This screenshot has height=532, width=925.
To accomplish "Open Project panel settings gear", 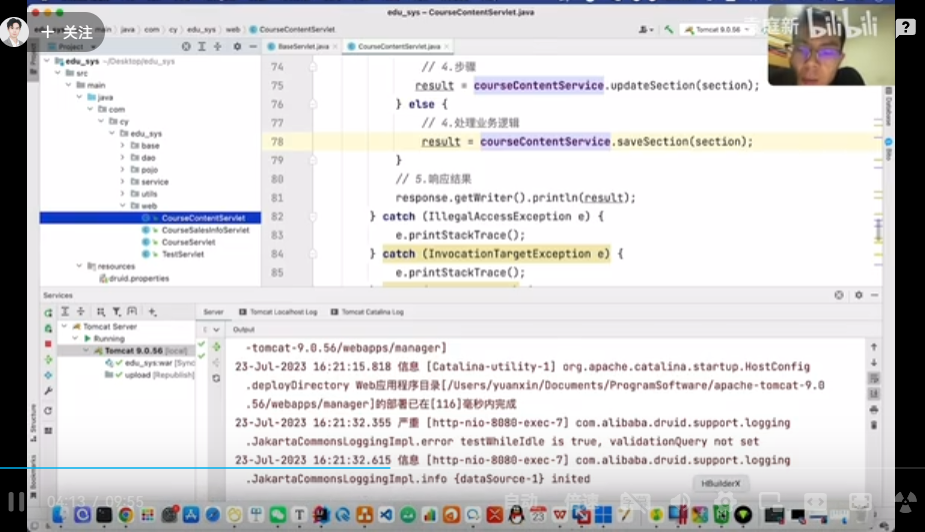I will 237,46.
